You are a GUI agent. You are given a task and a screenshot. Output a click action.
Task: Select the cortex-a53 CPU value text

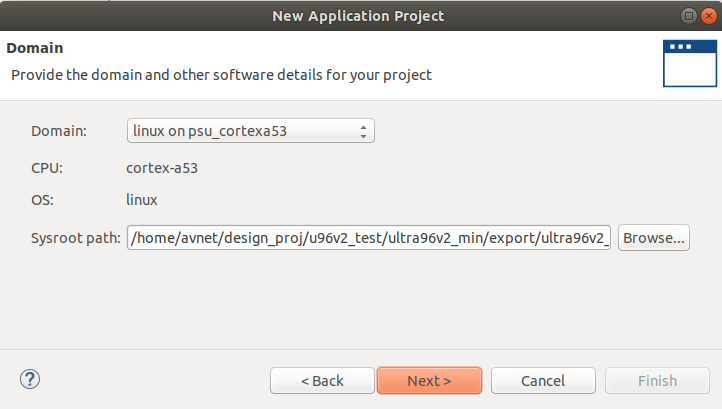tap(162, 168)
